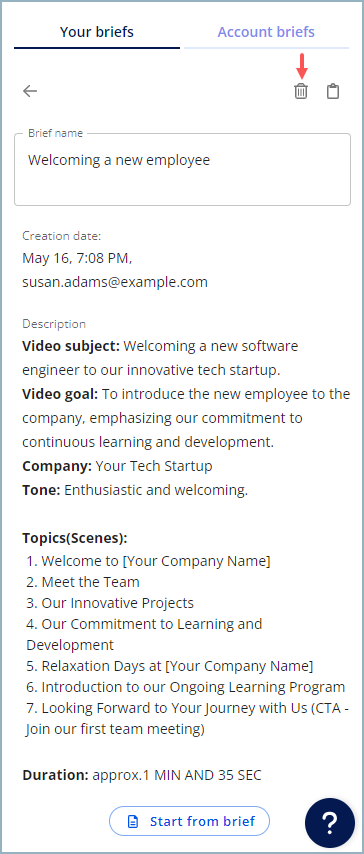Click the Tone: Enthusiastic and welcoming line
Screen dimensions: 364x854
point(135,490)
